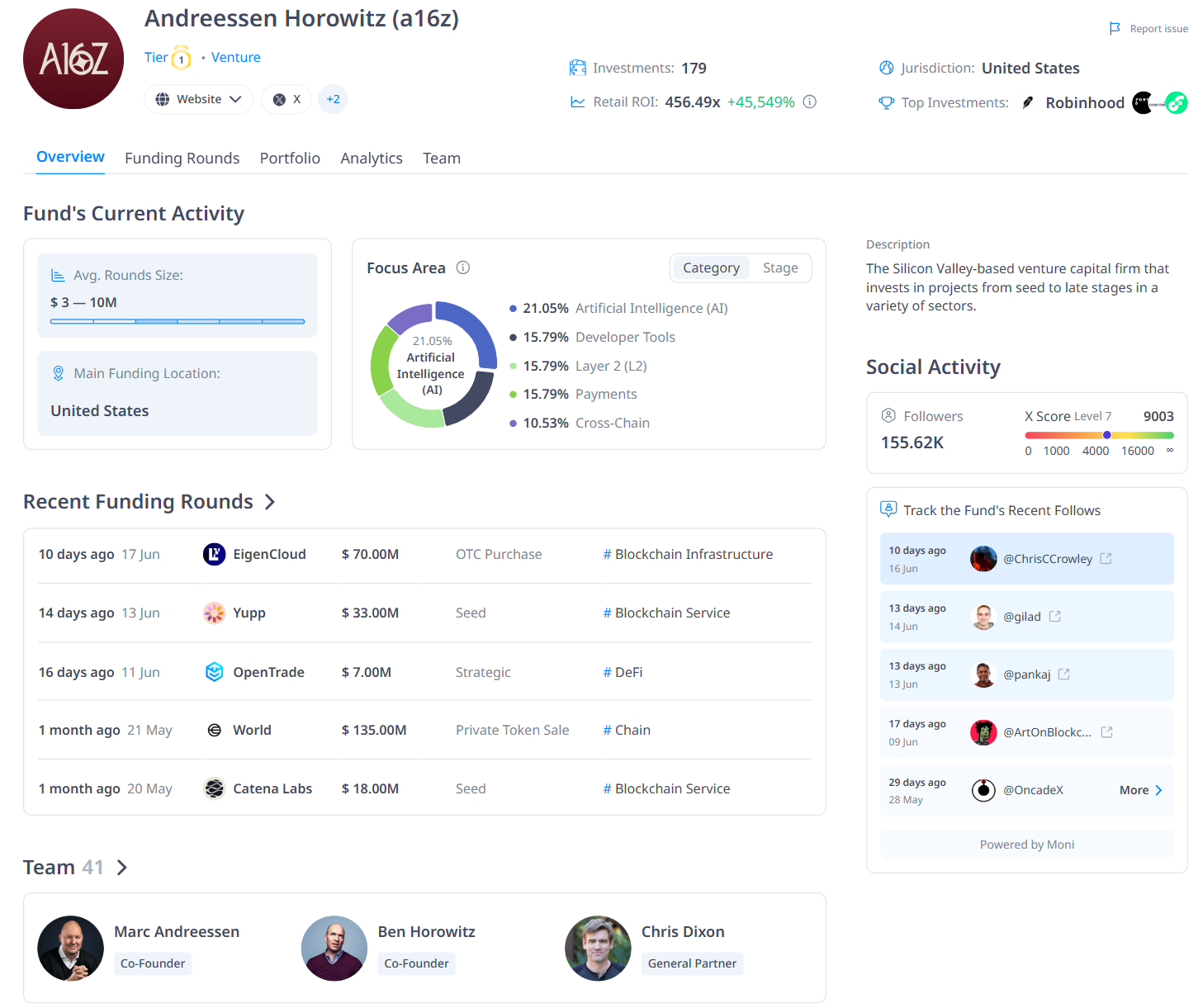The image size is (1198, 1008).
Task: Open Chris Dixon's profile
Action: pyautogui.click(x=683, y=931)
